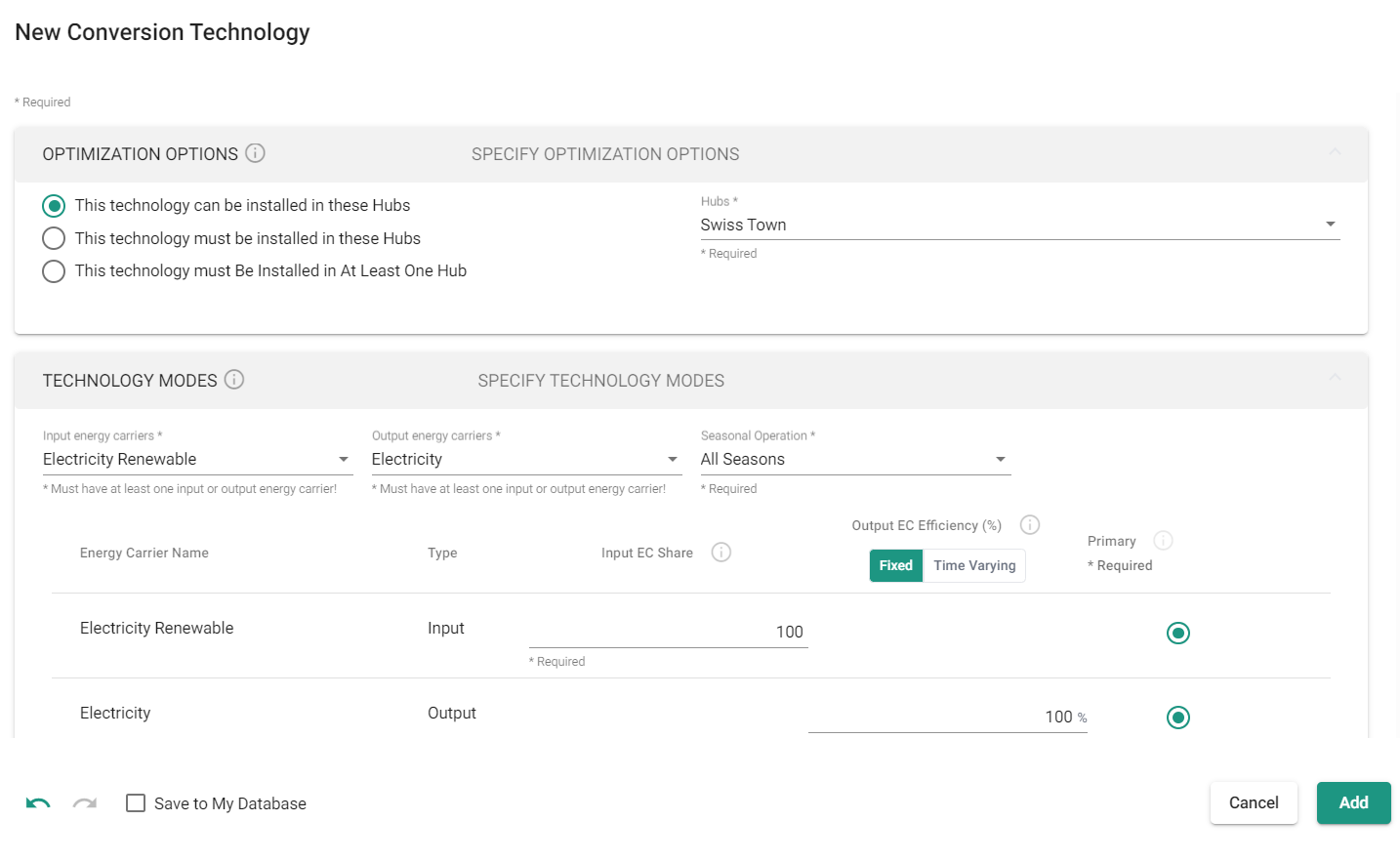Click the Technology Modes info icon

[x=234, y=380]
